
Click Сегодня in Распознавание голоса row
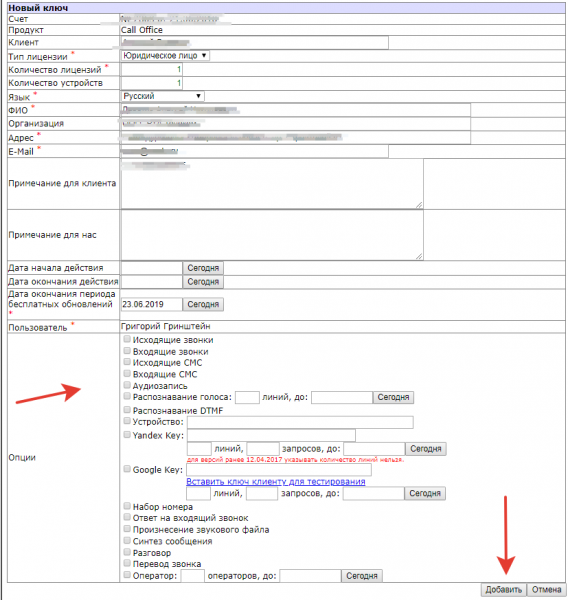(393, 397)
